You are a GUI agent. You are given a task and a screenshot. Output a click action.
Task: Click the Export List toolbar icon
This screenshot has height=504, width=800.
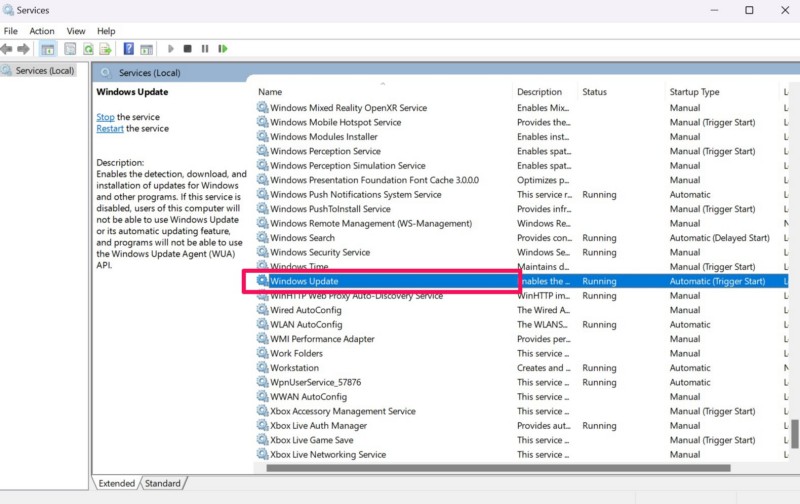point(105,48)
